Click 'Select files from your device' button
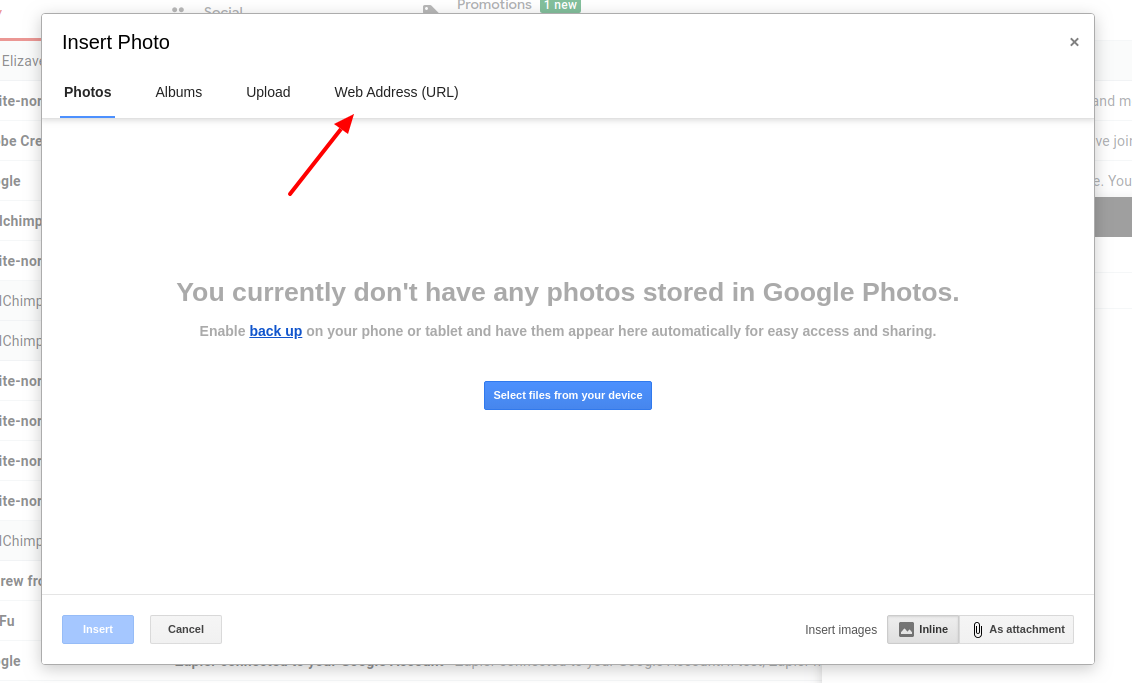This screenshot has height=683, width=1132. [567, 396]
